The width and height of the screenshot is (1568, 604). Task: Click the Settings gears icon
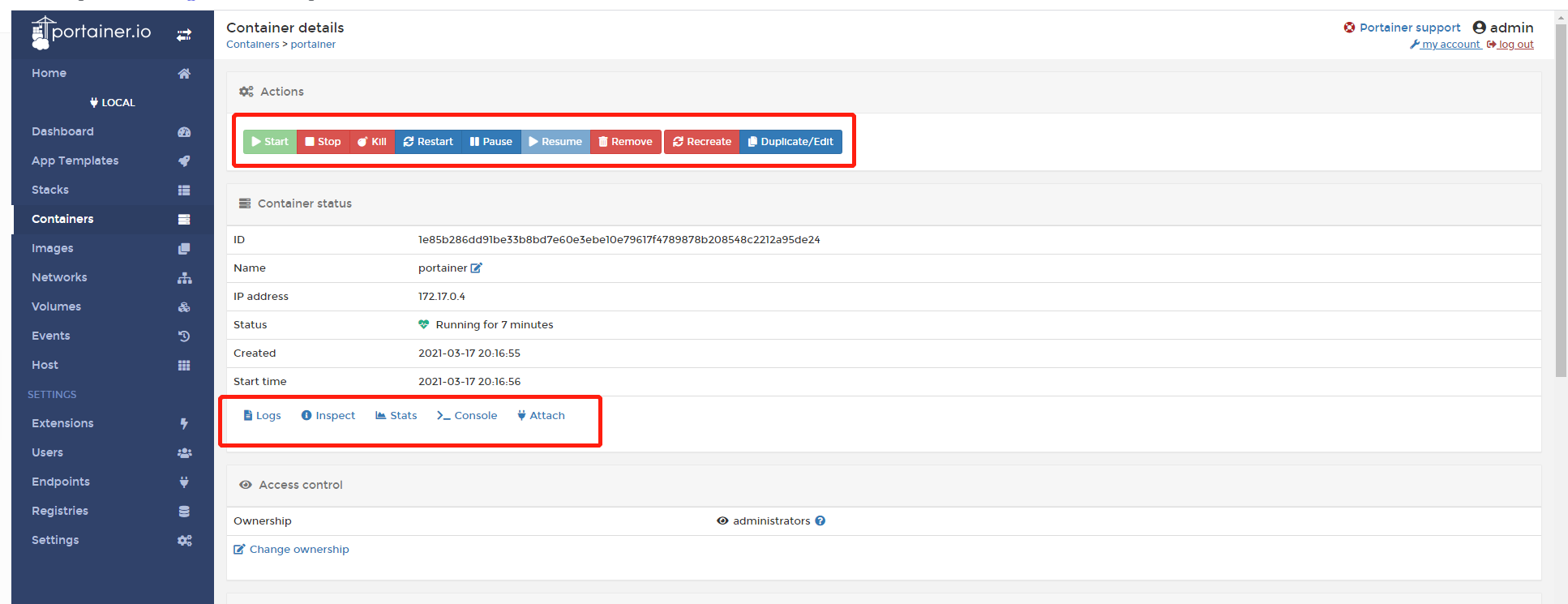(x=185, y=540)
